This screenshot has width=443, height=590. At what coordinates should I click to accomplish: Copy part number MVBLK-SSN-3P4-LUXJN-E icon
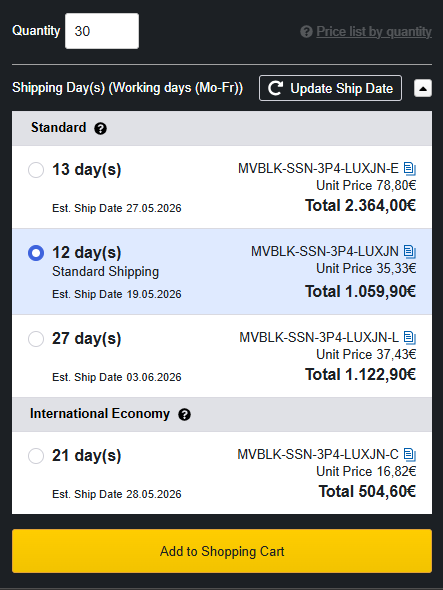(x=410, y=169)
